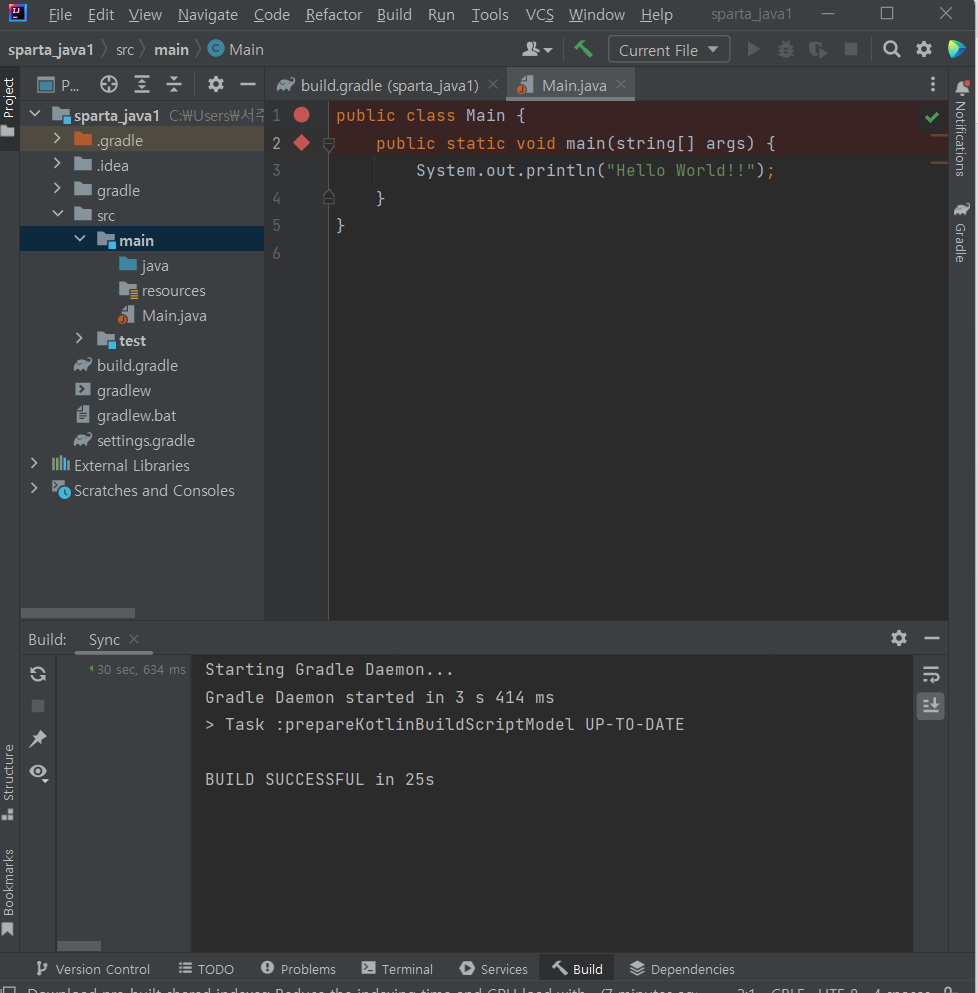Open Structure side panel
This screenshot has width=978, height=993.
click(x=9, y=782)
